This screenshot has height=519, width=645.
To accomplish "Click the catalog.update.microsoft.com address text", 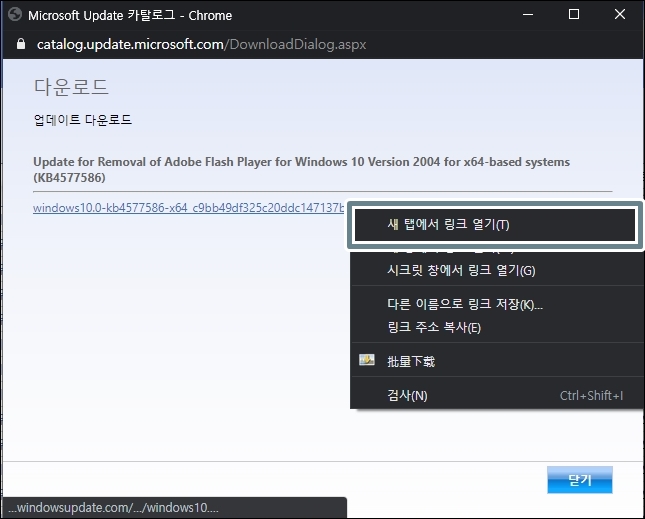I will click(202, 44).
